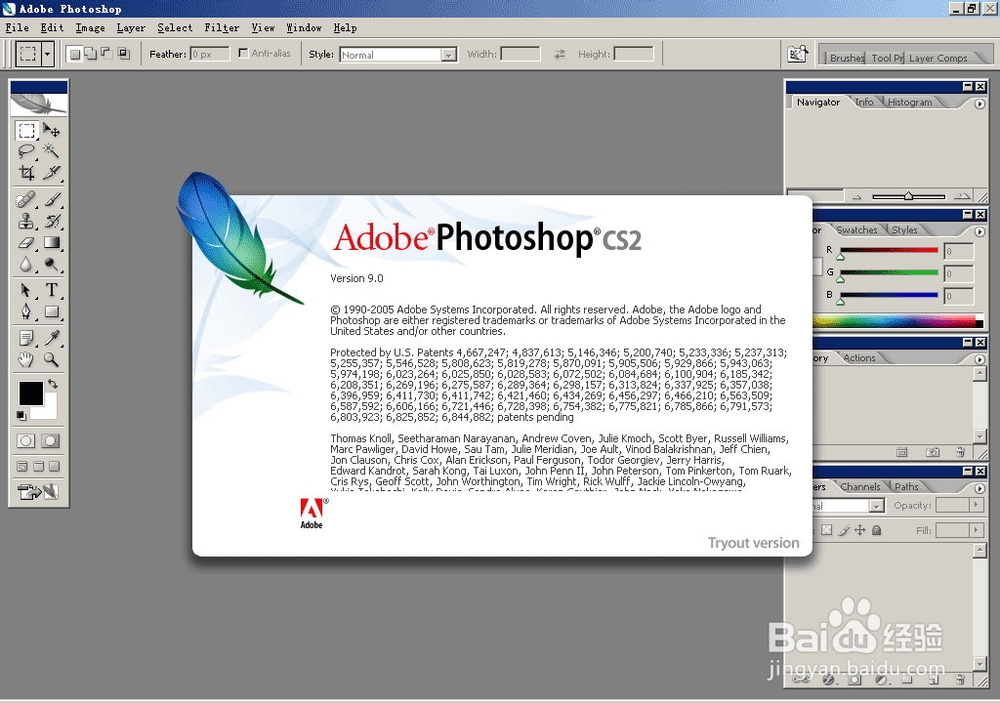Select the Horizontal Type tool
1000x703 pixels.
point(52,290)
